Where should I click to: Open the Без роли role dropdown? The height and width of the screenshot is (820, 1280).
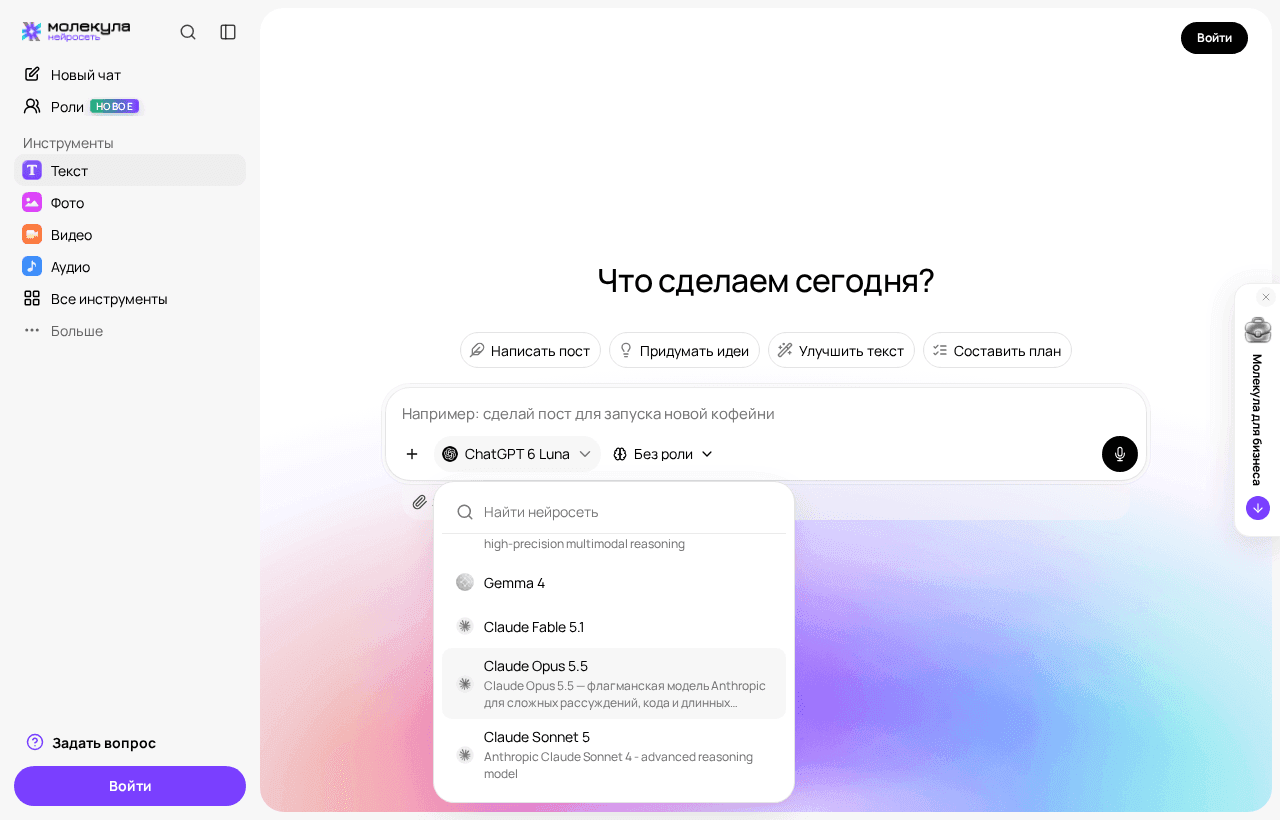[x=662, y=454]
